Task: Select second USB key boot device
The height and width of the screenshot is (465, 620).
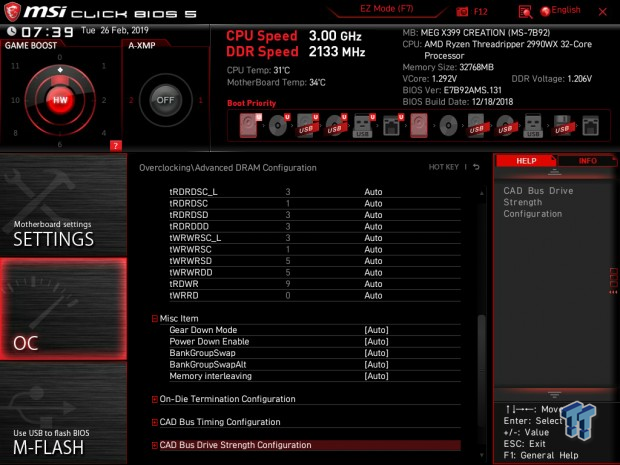Action: click(533, 126)
